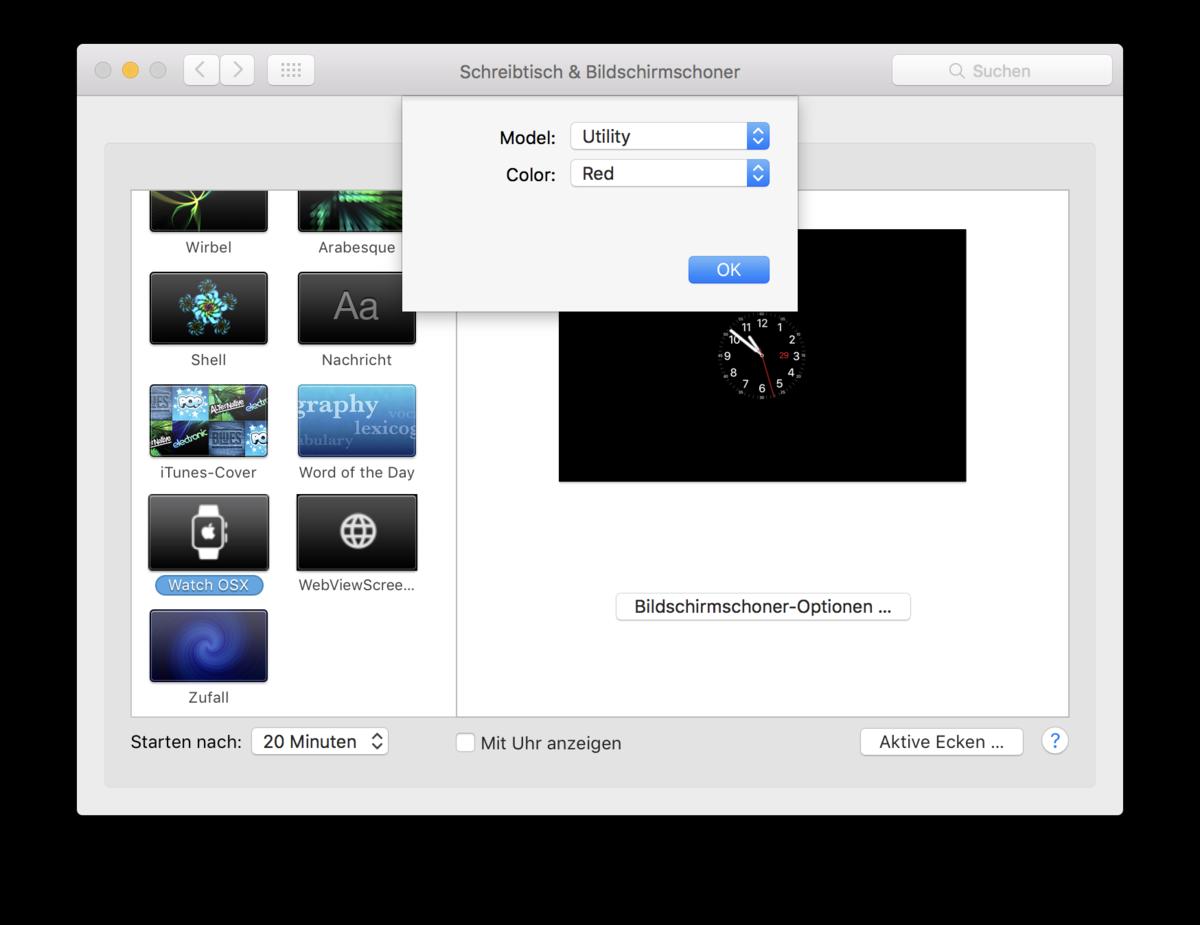Pick the Arabesque screensaver thumbnail
The width and height of the screenshot is (1200, 925).
pyautogui.click(x=350, y=211)
